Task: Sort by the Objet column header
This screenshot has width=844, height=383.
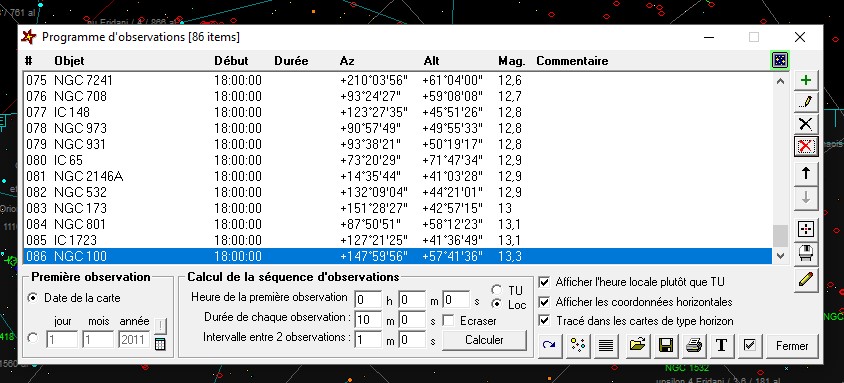Action: point(69,61)
